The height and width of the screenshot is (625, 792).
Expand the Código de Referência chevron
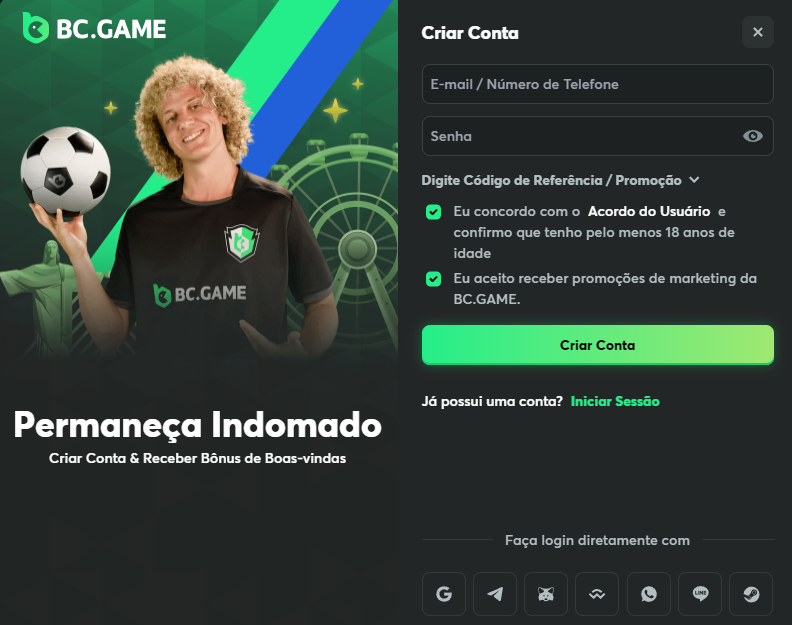coord(695,180)
